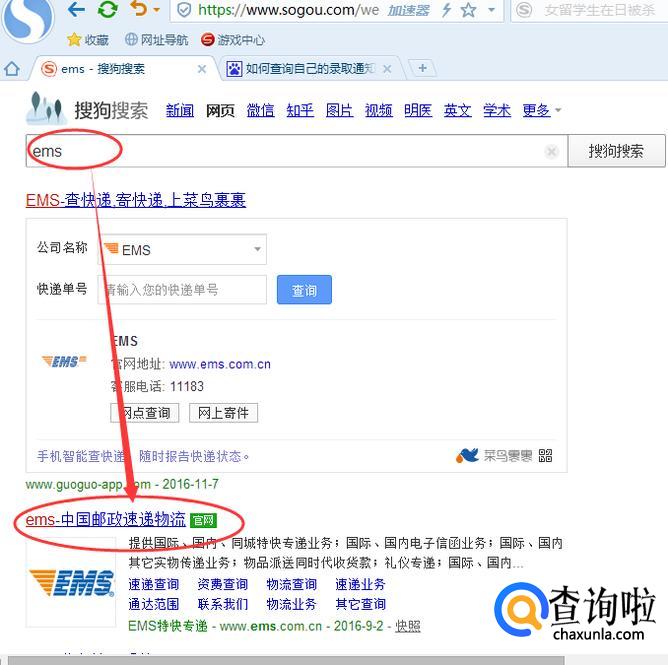Click the browser back arrow
Image resolution: width=668 pixels, height=665 pixels.
pyautogui.click(x=76, y=9)
